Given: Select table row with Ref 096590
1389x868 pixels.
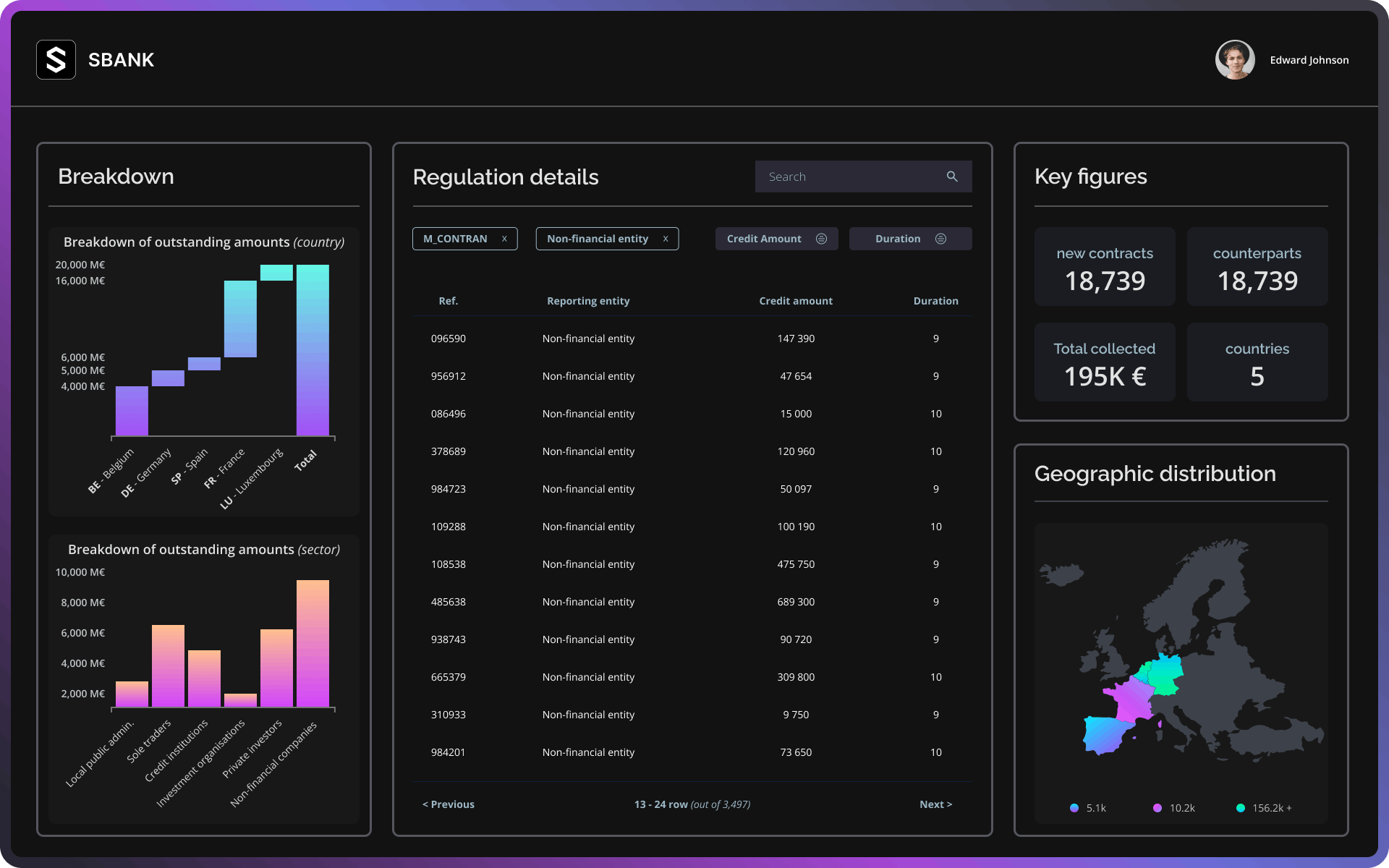Looking at the screenshot, I should tap(449, 339).
